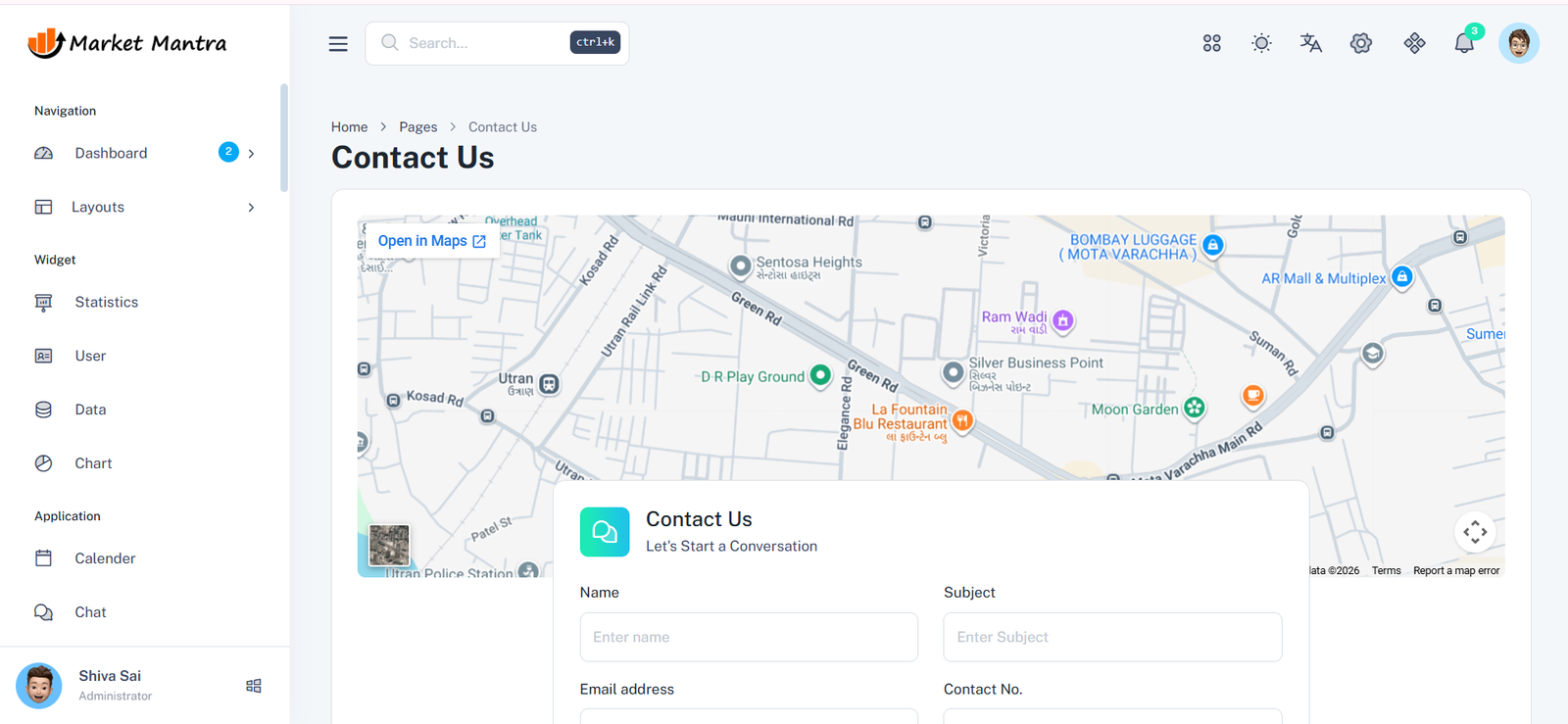This screenshot has width=1568, height=724.
Task: Select D R Play Ground map pin
Action: [821, 375]
